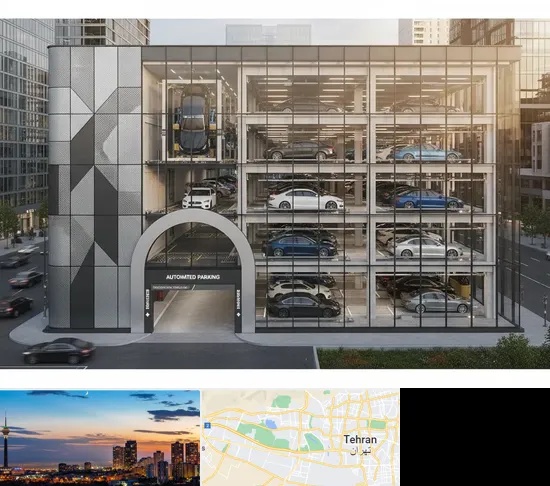This screenshot has height=486, width=550.
Task: Click the empty black panel beside the map
Action: pos(475,437)
